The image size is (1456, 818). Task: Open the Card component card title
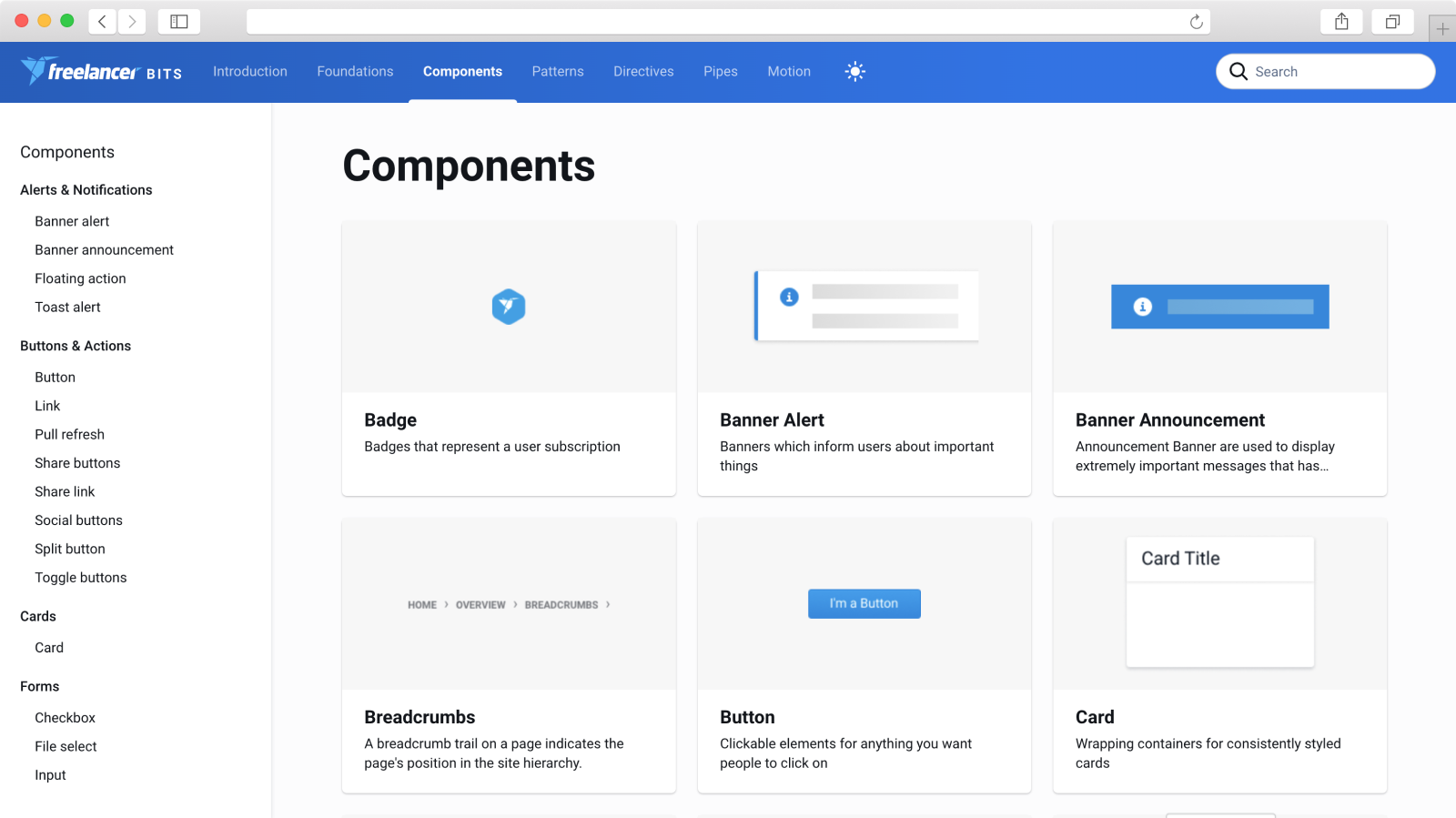[1095, 717]
